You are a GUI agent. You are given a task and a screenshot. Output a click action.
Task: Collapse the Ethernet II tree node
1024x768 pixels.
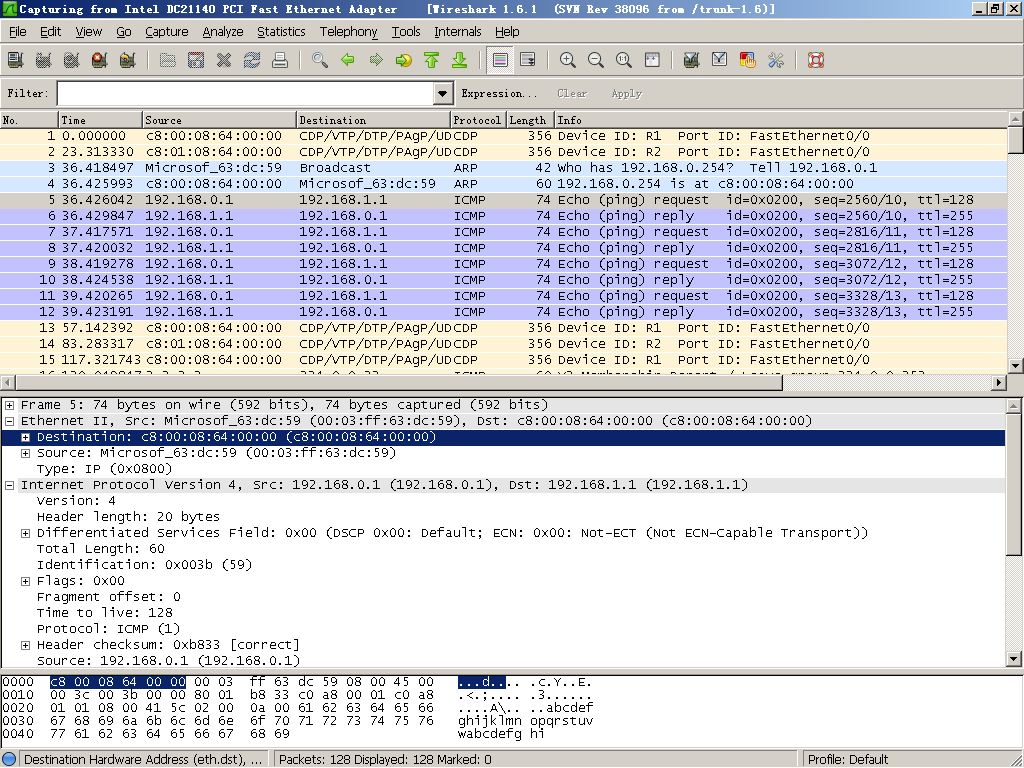pos(10,421)
